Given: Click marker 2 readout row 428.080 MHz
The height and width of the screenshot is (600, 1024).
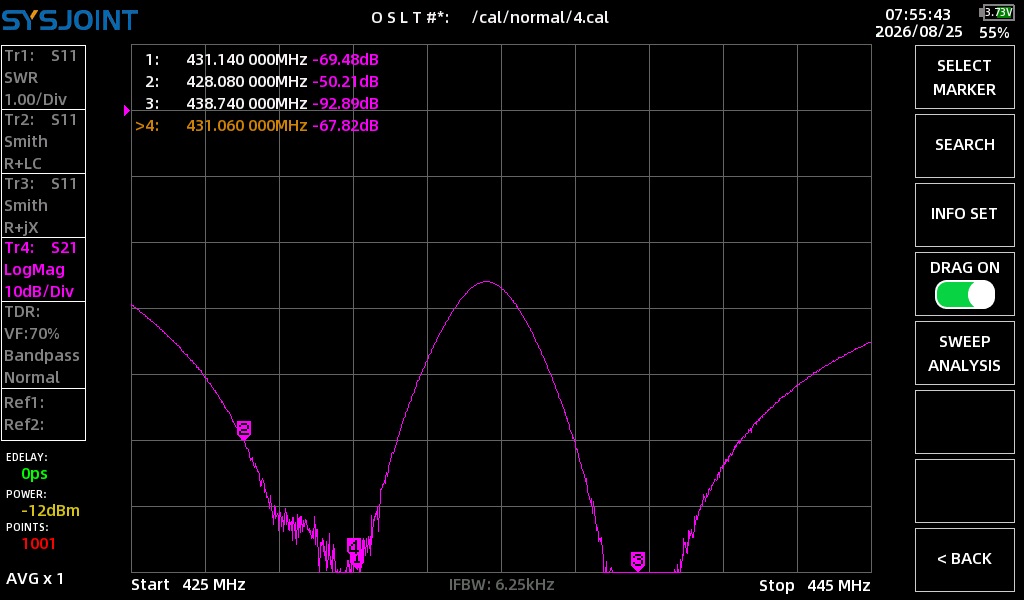Looking at the screenshot, I should pos(262,82).
